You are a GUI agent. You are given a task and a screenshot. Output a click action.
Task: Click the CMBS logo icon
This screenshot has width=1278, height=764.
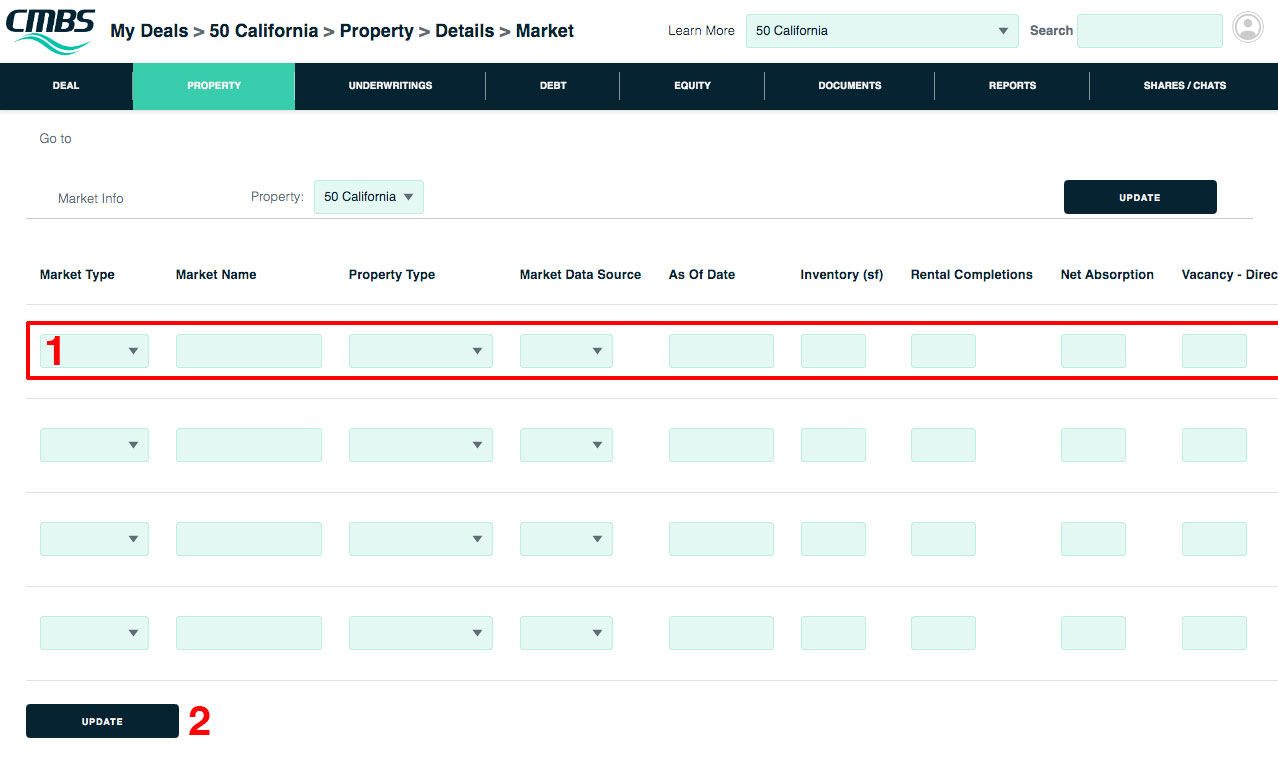pyautogui.click(x=51, y=31)
